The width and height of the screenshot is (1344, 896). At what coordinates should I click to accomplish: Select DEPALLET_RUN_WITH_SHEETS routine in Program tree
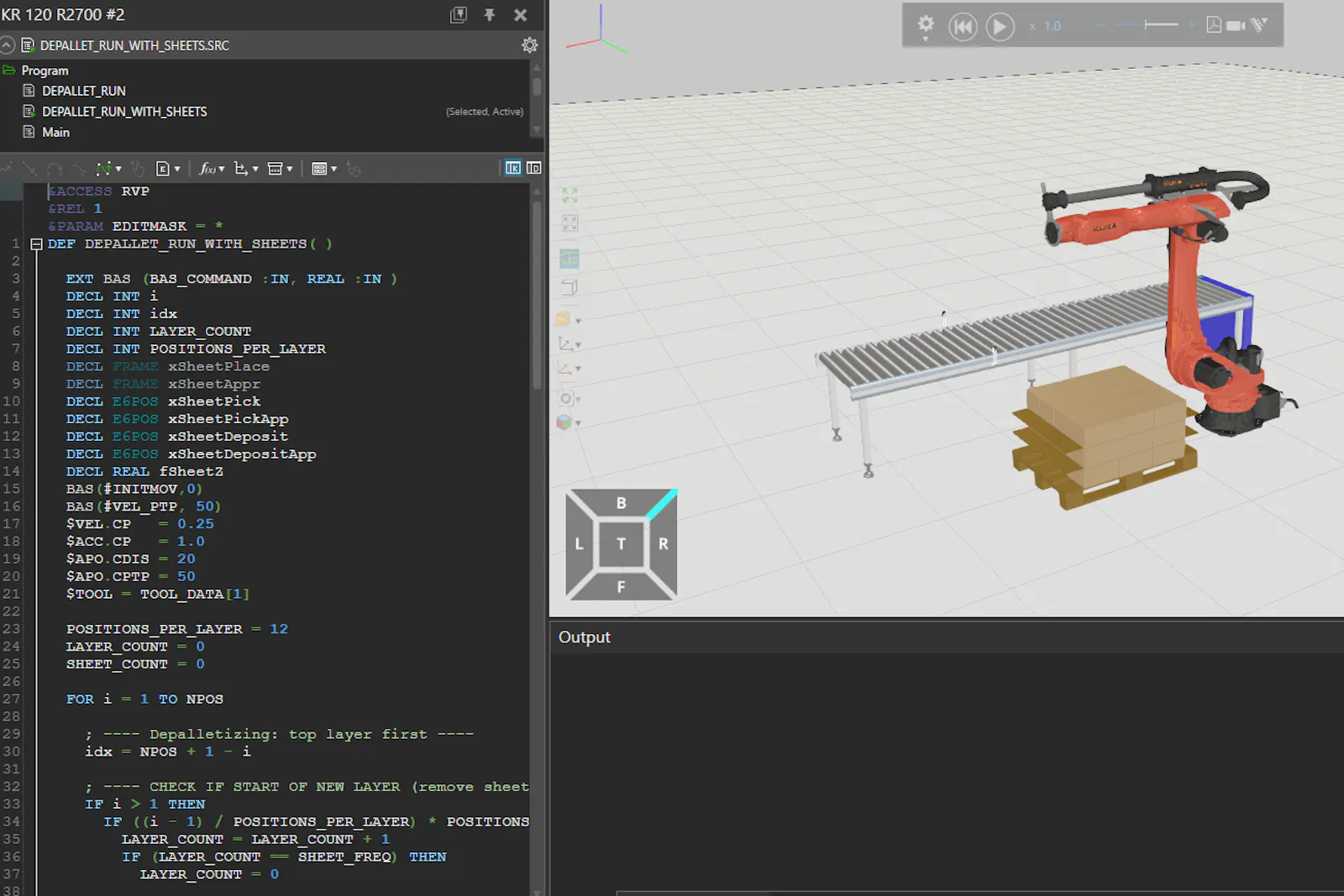[124, 112]
